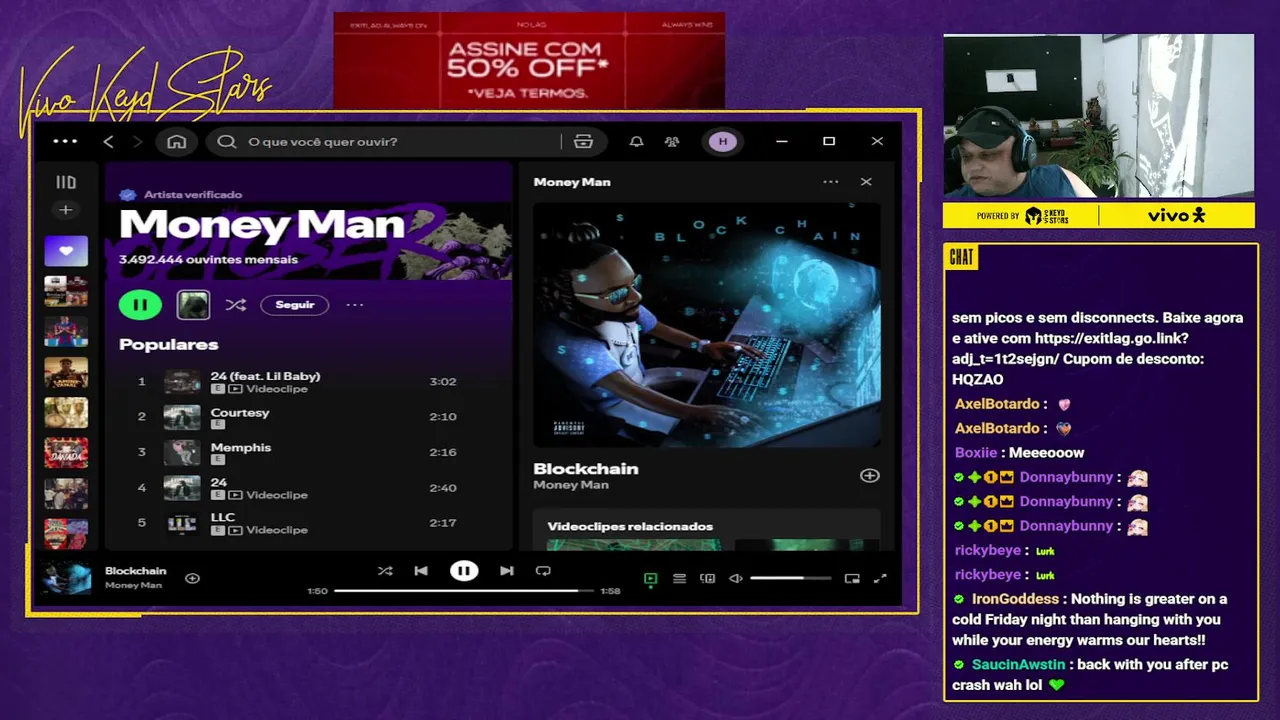This screenshot has width=1280, height=720.
Task: Go forward with the right arrow
Action: (138, 142)
